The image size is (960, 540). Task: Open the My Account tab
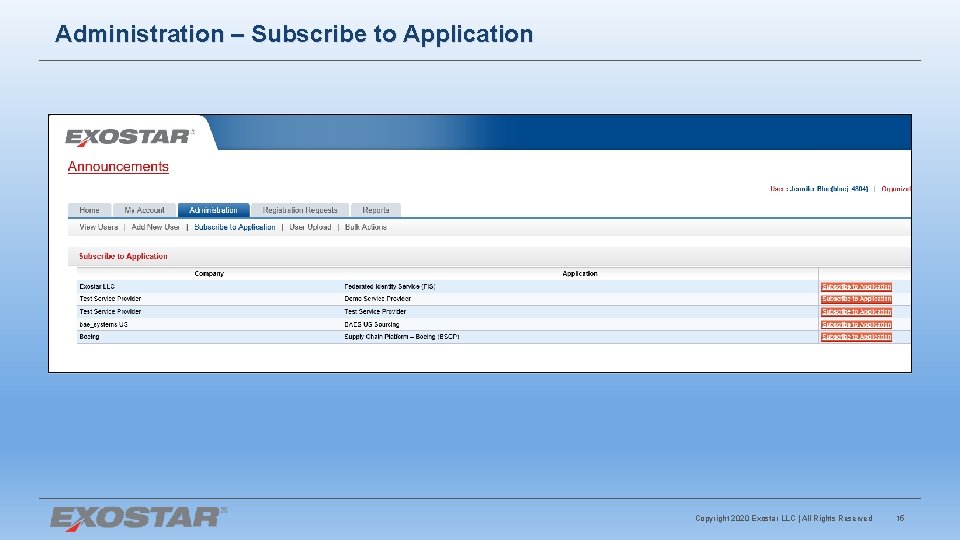(x=144, y=210)
